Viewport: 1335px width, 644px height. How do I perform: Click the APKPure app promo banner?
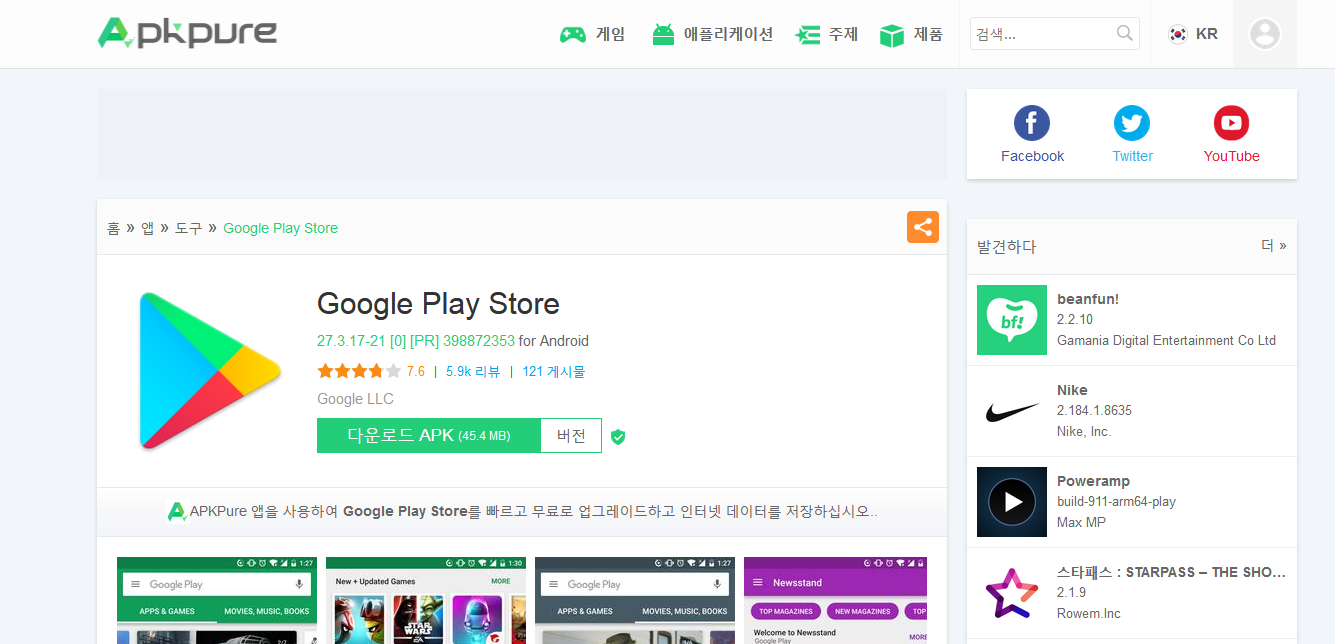pos(522,511)
